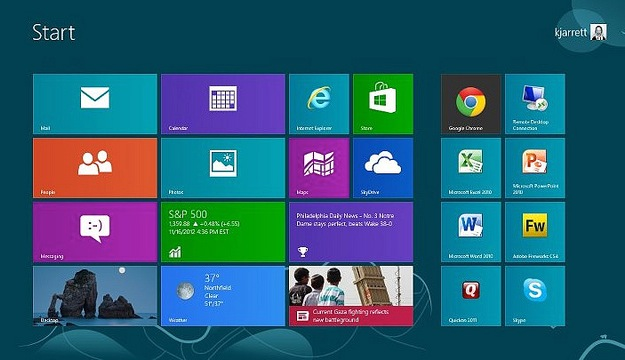Open the Calendar tile
The width and height of the screenshot is (625, 360).
[223, 104]
